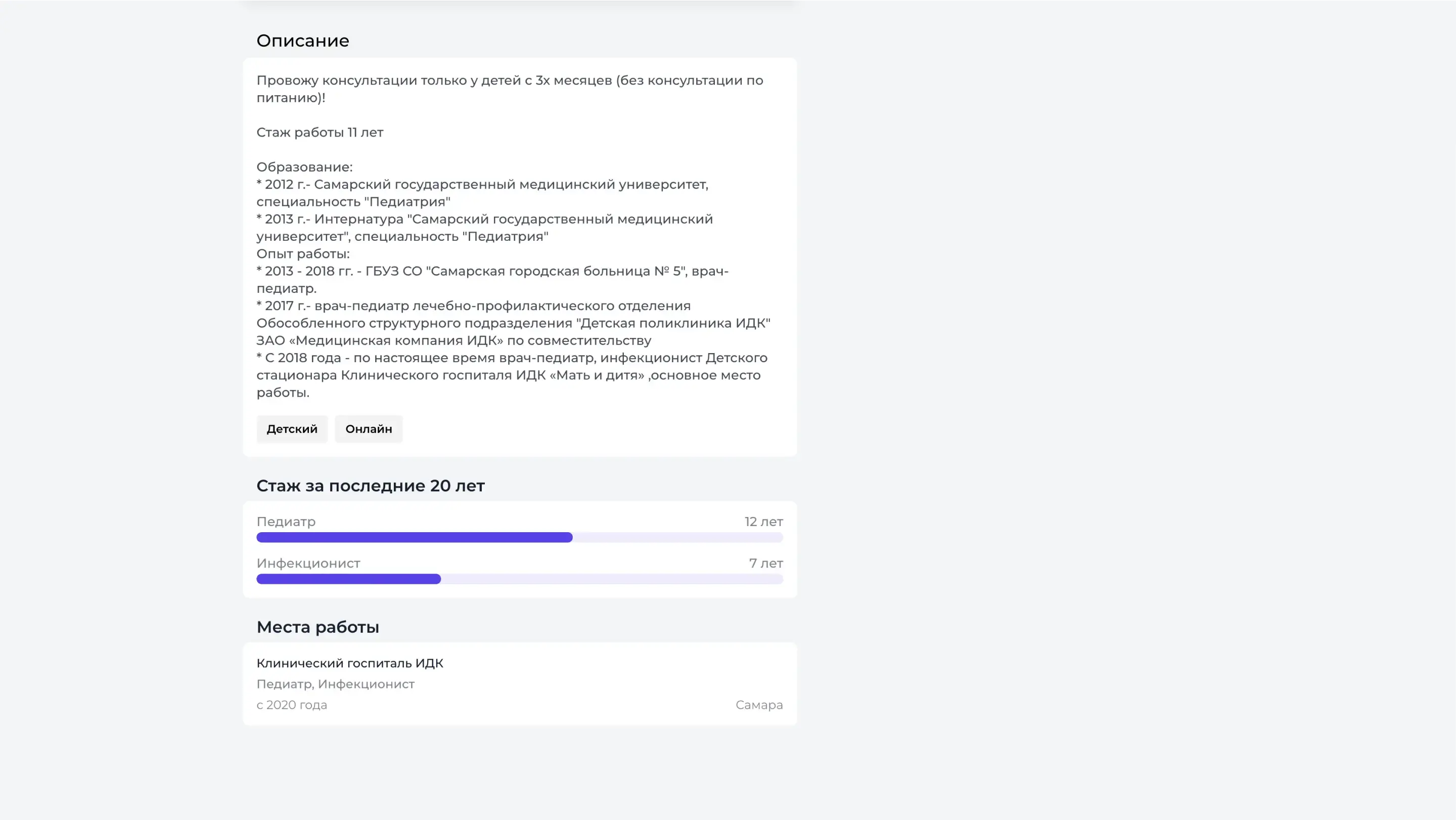Click the Педиатр label above the progress bar
Viewport: 1456px width, 820px height.
tap(286, 522)
